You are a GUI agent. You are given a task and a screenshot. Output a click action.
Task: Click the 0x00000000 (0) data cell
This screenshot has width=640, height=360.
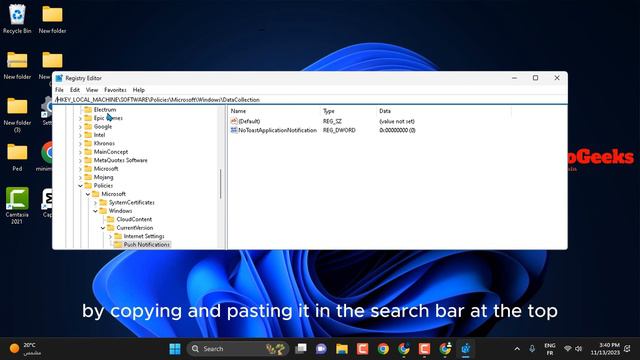tap(397, 130)
